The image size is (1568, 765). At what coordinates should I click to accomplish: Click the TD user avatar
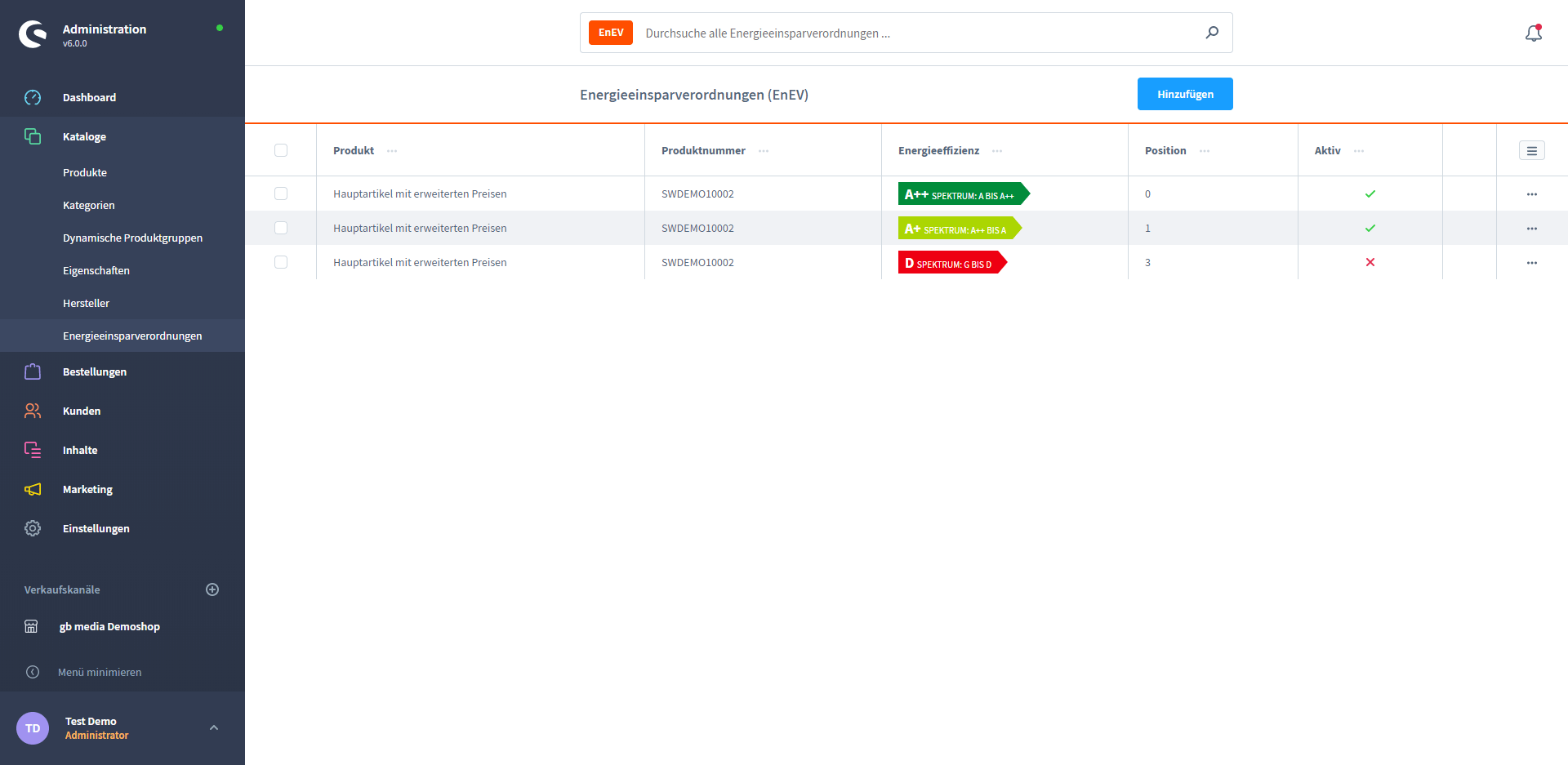point(33,728)
